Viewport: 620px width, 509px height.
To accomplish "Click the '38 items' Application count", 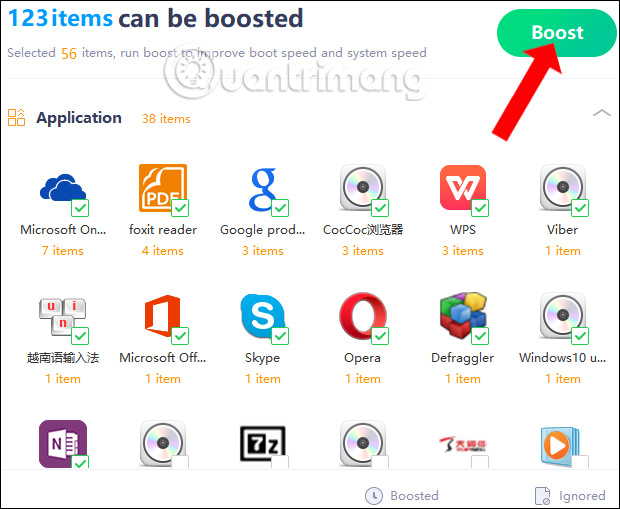I will 166,119.
